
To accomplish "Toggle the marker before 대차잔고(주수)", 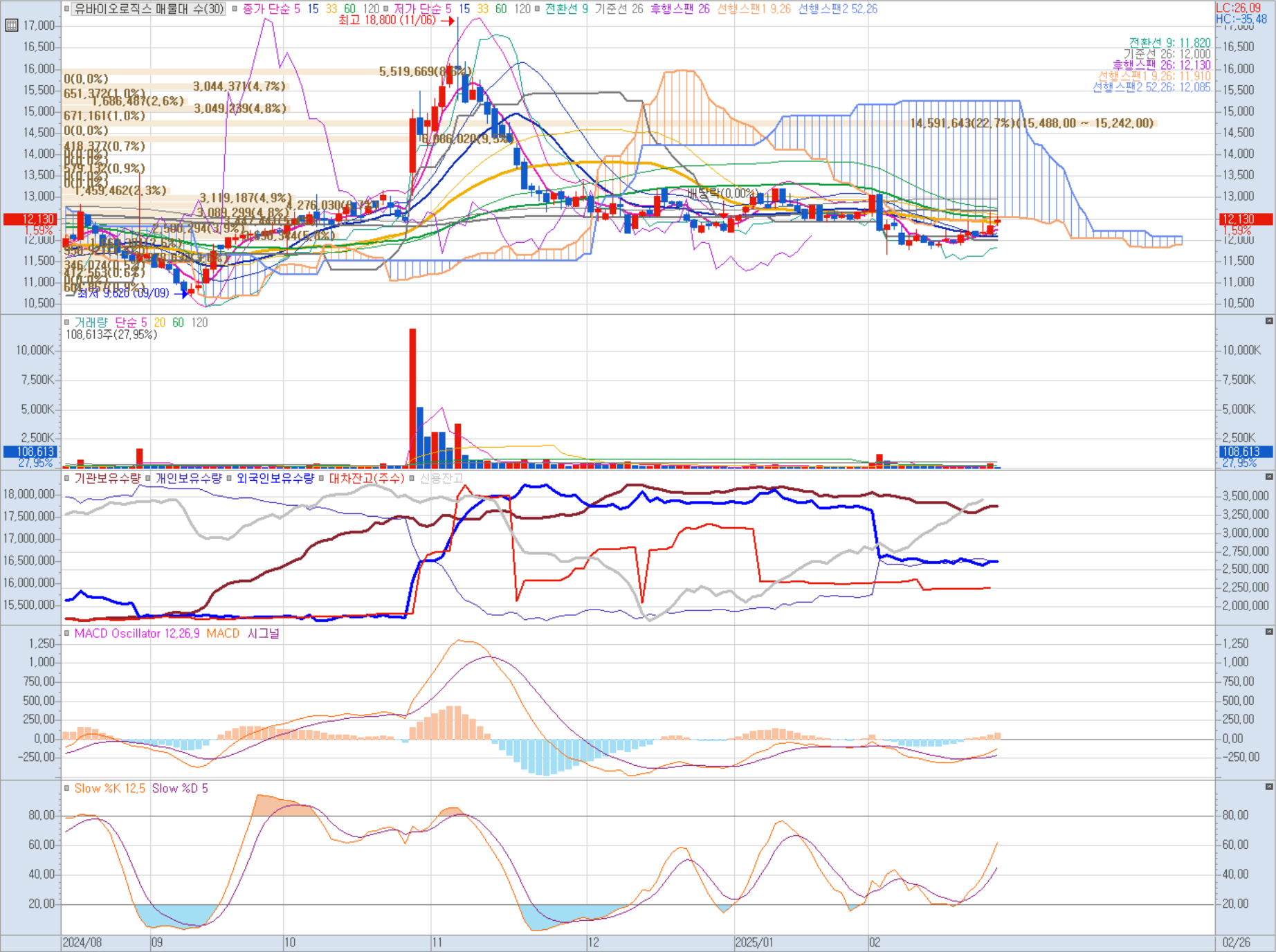I will pyautogui.click(x=321, y=478).
